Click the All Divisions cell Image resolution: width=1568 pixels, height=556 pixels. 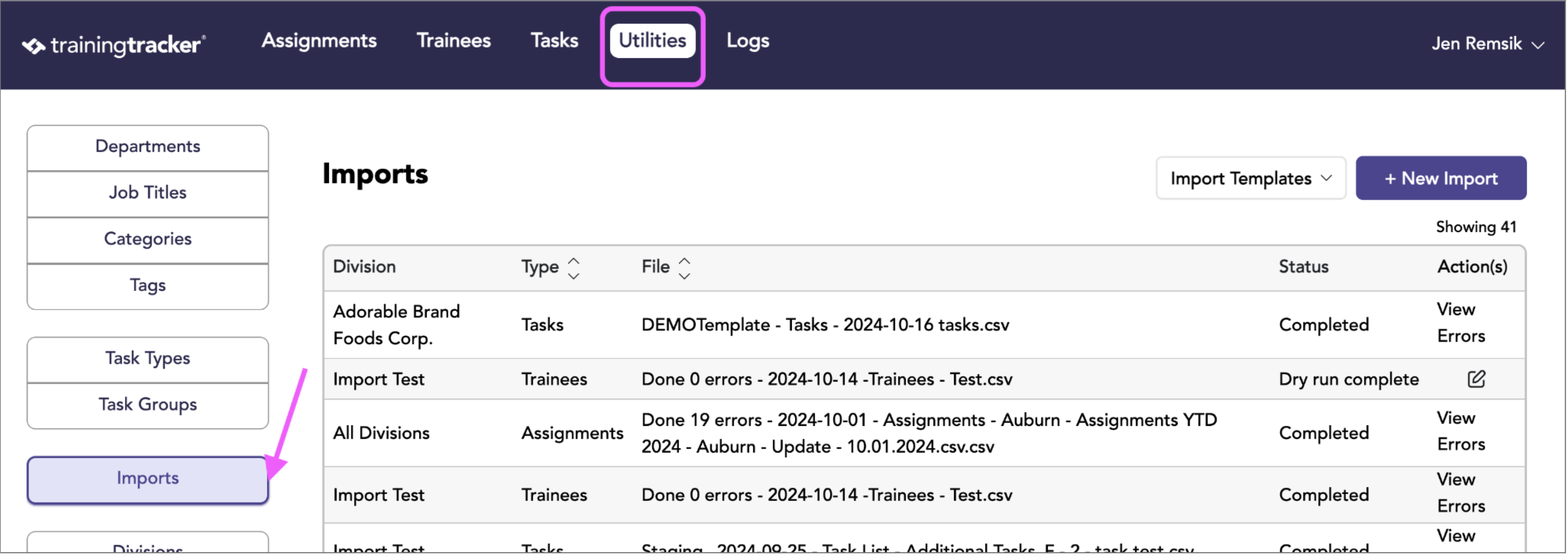click(x=381, y=433)
